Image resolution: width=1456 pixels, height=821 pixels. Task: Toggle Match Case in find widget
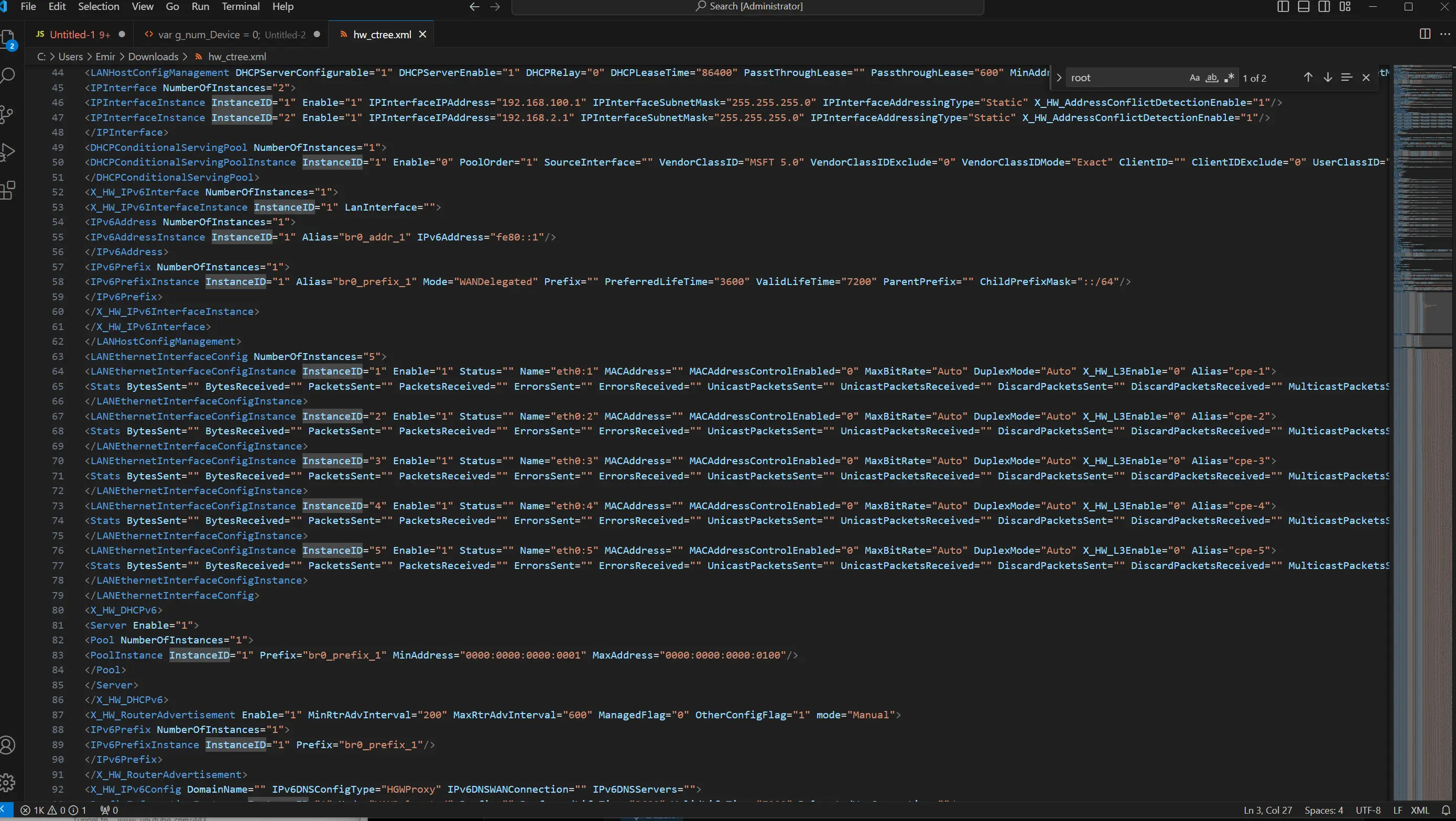[1194, 78]
